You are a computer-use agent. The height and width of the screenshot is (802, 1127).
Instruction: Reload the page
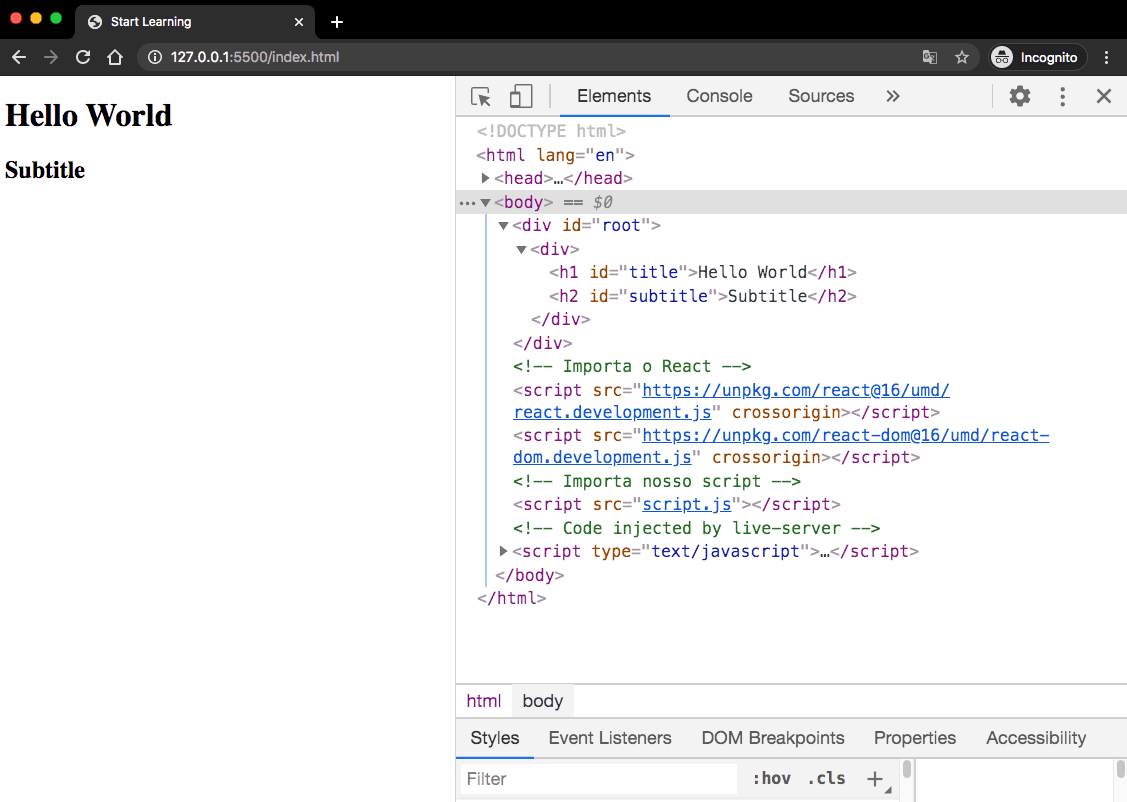pos(83,57)
